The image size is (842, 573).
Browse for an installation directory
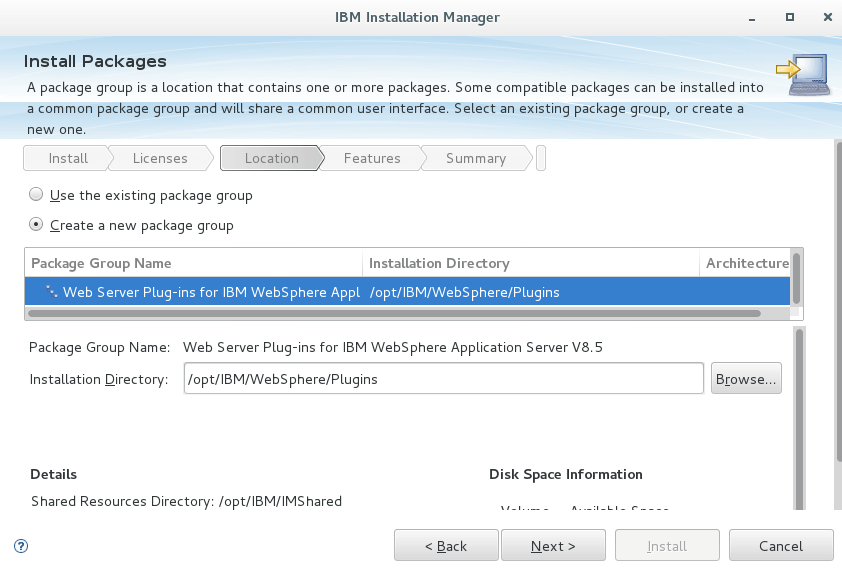746,379
